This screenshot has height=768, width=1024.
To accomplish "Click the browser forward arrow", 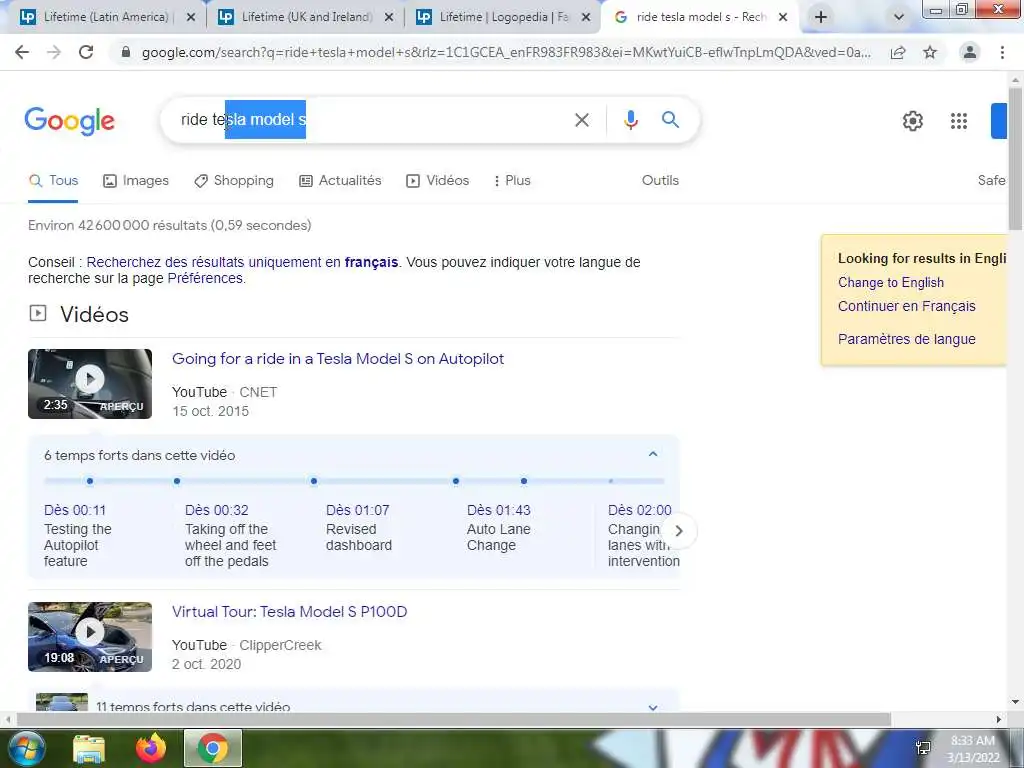I will [54, 52].
